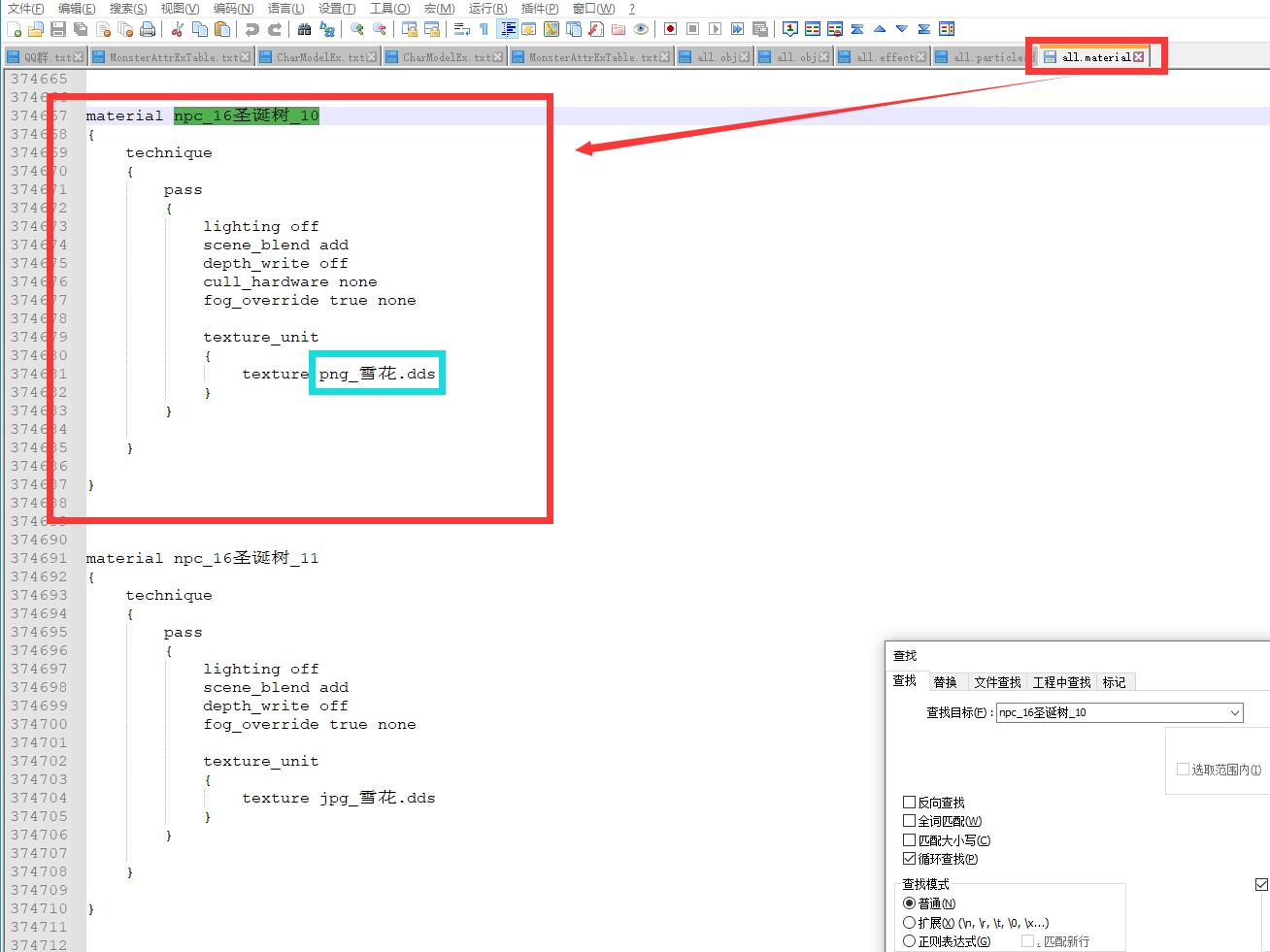Enable the 反向查找 checkbox
This screenshot has width=1270, height=952.
pyautogui.click(x=910, y=803)
